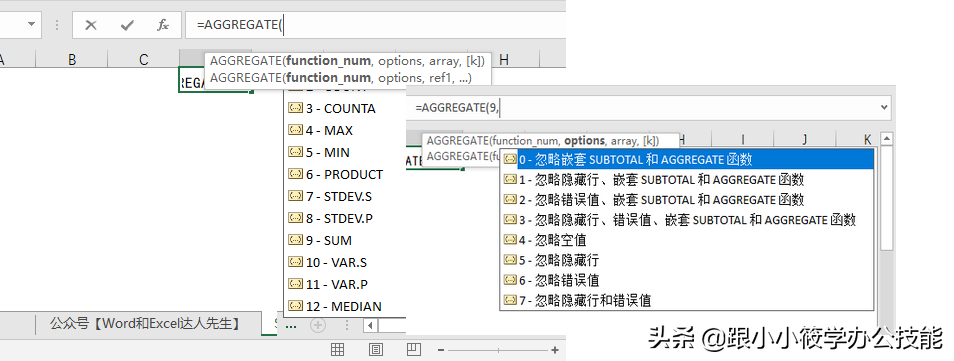954x361 pixels.
Task: Select option 5 - 忽略隐藏行
Action: [687, 260]
